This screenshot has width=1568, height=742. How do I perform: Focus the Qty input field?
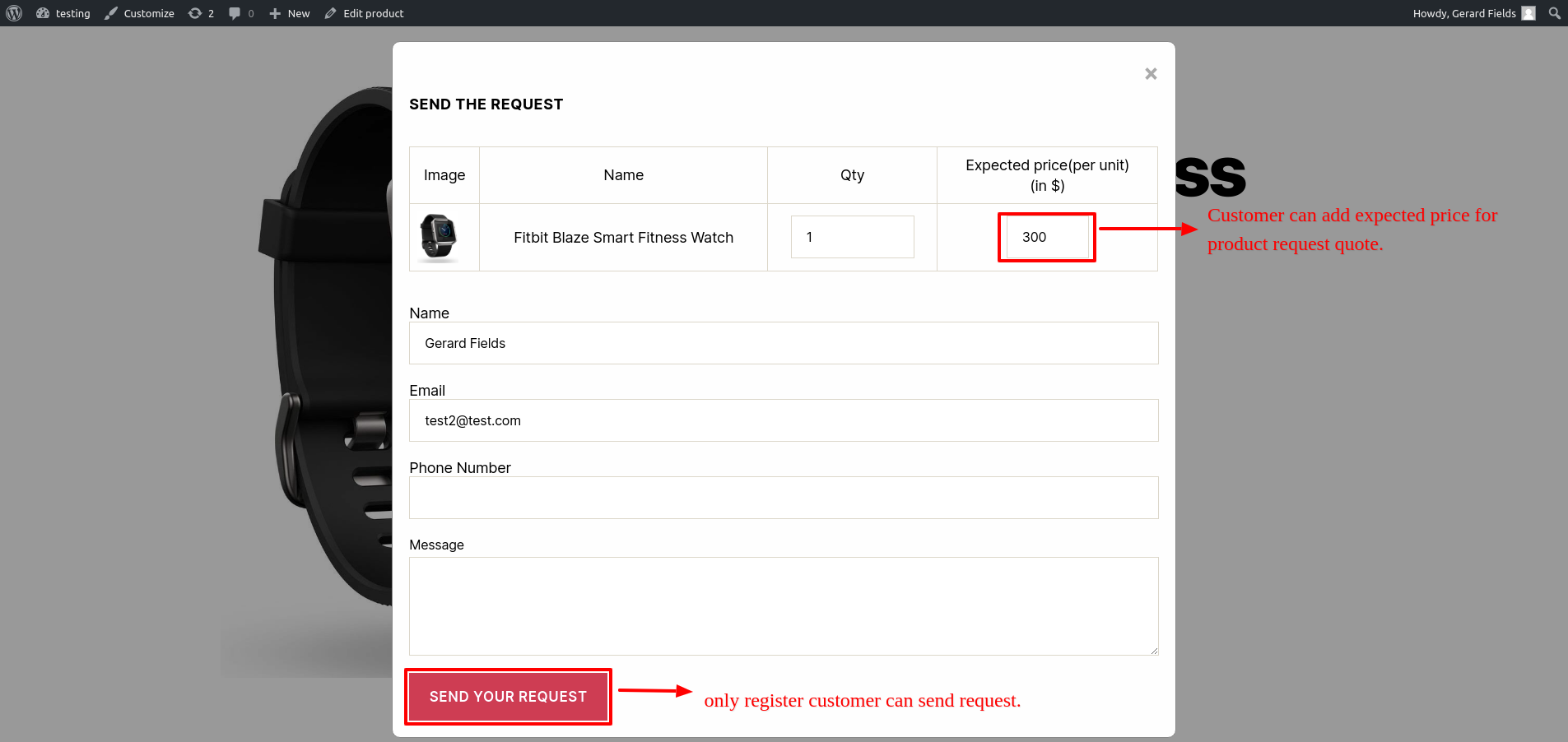852,237
